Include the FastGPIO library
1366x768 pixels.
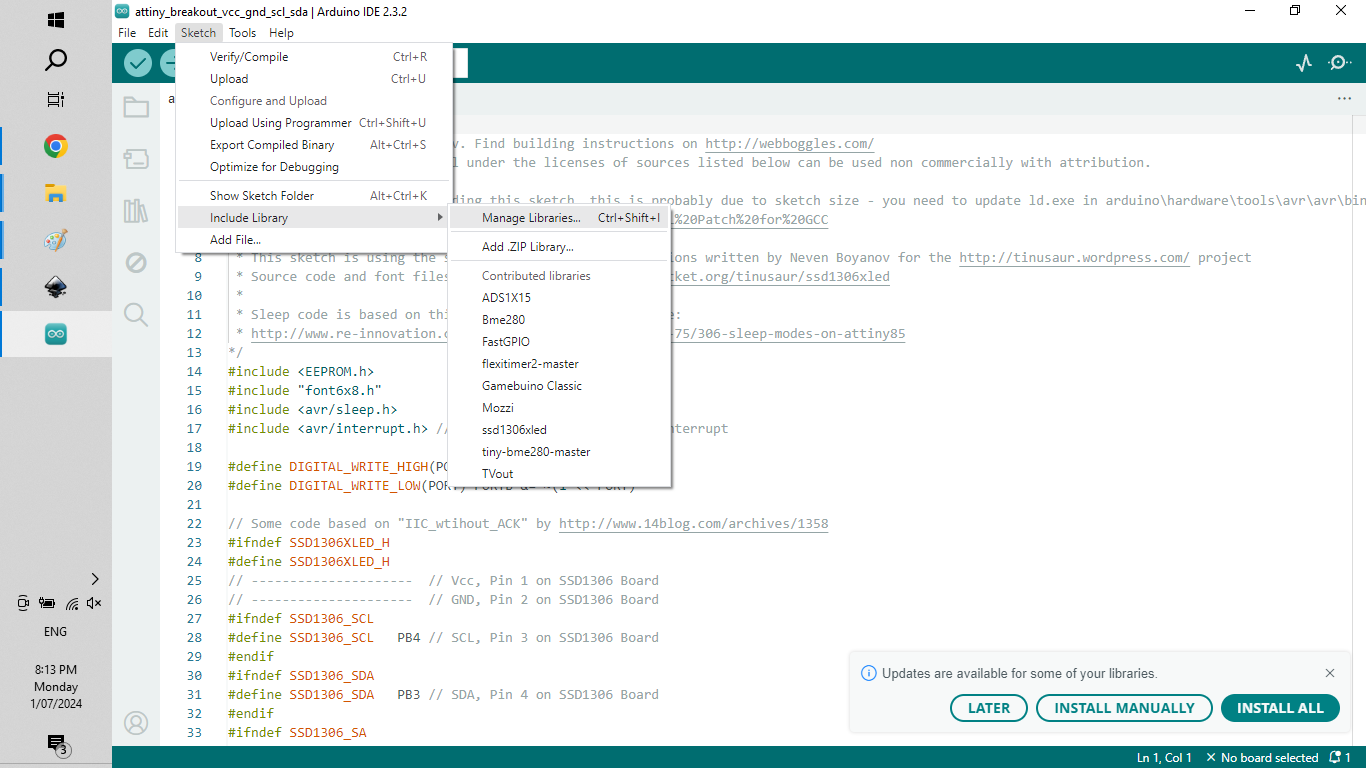point(559,342)
